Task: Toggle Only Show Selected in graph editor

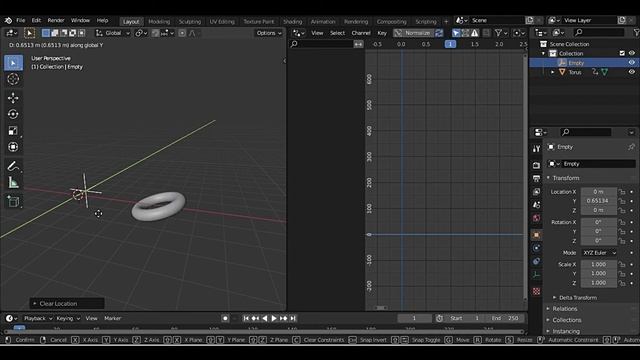Action: click(x=456, y=33)
